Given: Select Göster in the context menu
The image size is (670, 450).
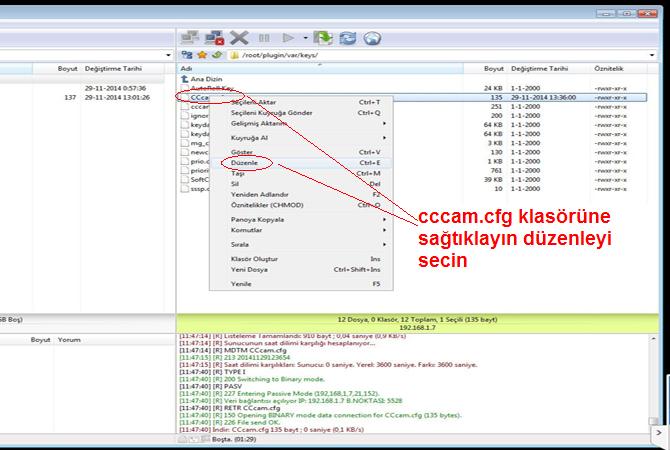Looking at the screenshot, I should pos(301,152).
